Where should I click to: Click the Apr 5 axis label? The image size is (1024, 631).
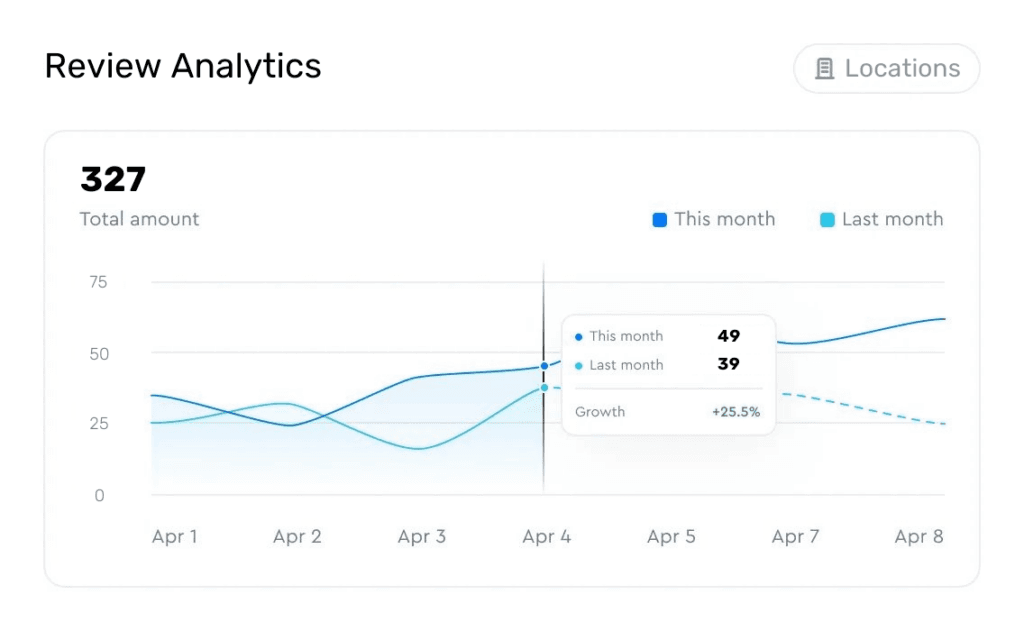[671, 537]
